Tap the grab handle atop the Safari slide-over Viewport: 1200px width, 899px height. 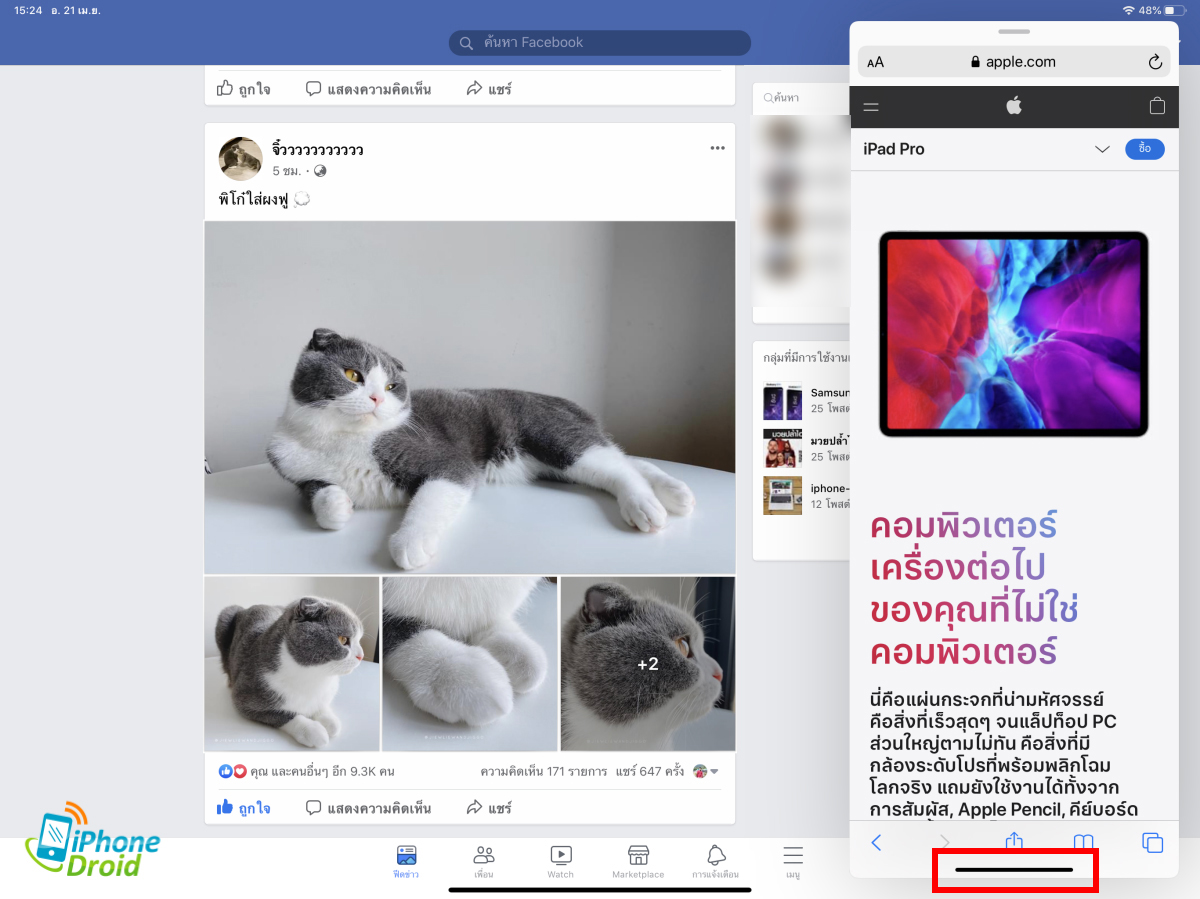point(1014,31)
